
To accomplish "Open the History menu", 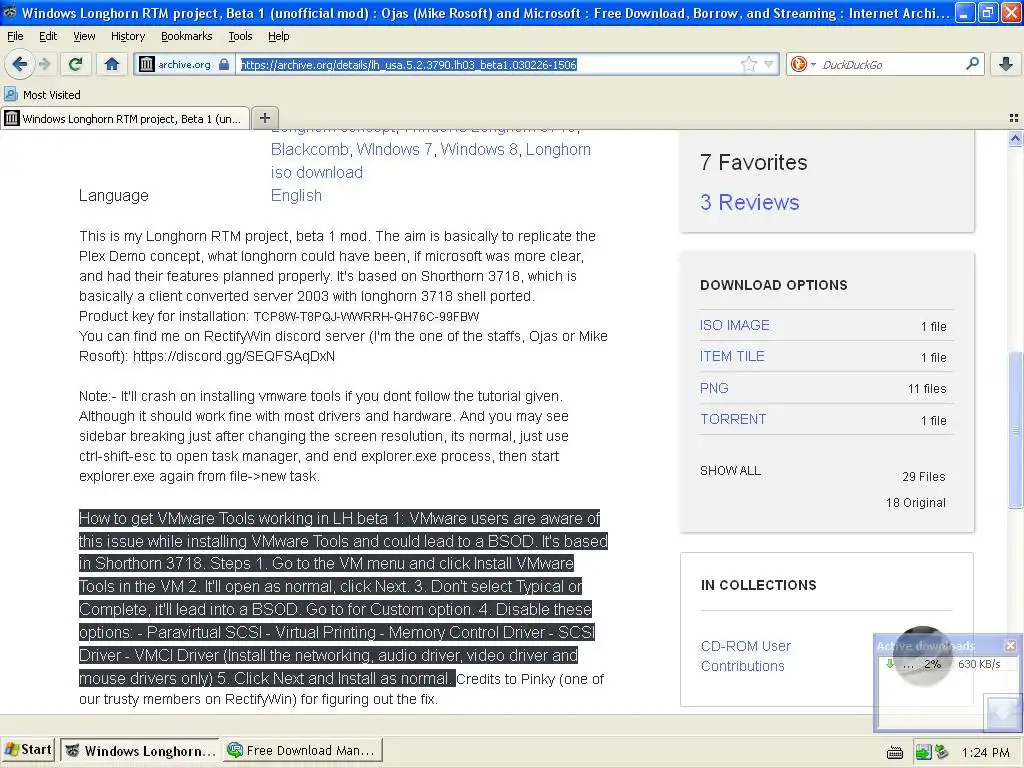I will pos(127,36).
